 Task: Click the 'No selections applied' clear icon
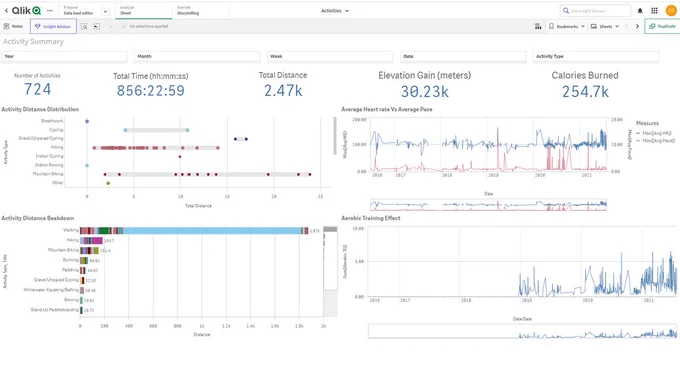coord(124,26)
